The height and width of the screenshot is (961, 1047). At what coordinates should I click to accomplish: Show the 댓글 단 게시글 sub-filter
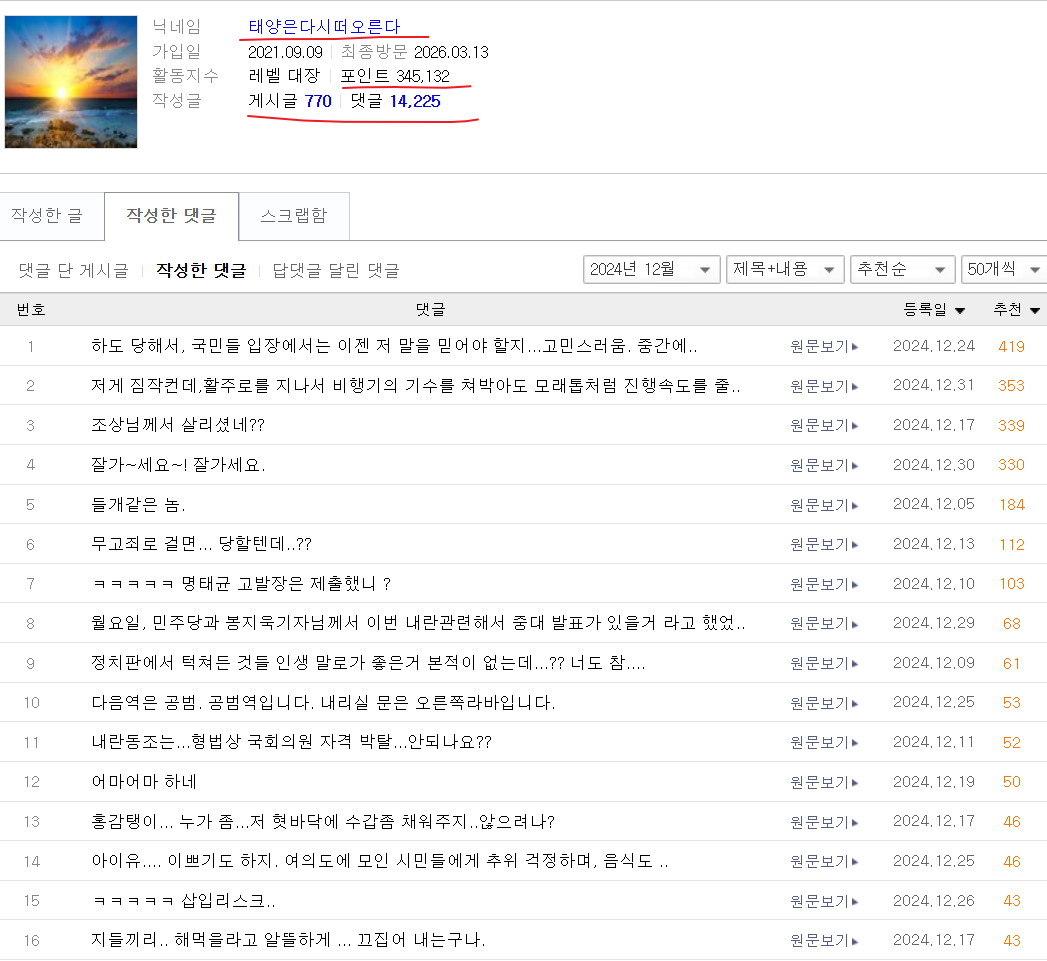(x=73, y=270)
